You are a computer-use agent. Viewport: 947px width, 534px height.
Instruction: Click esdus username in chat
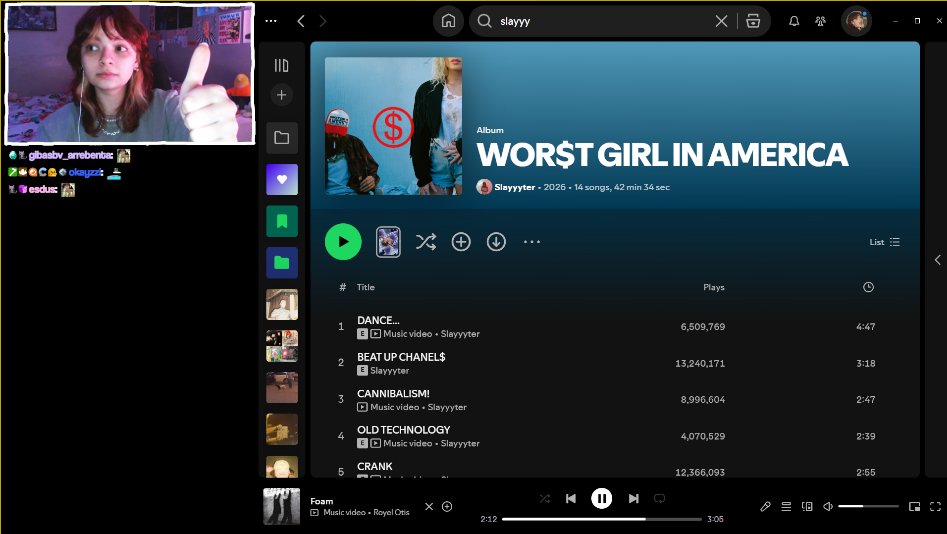pyautogui.click(x=43, y=189)
